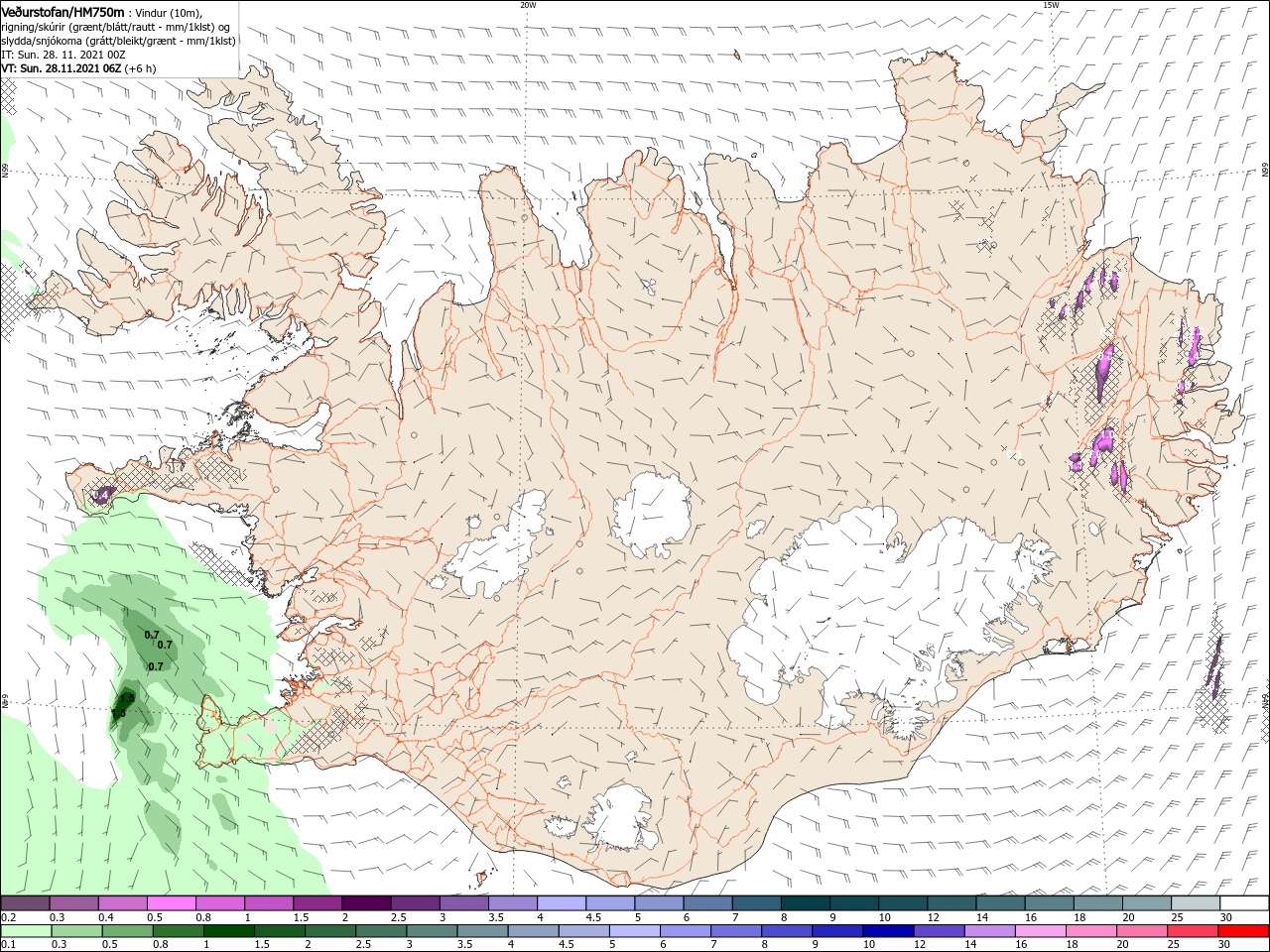Image resolution: width=1270 pixels, height=952 pixels.
Task: Select the 'VT: Sun. 28.11.2021 06Z' valid time
Action: click(x=62, y=68)
